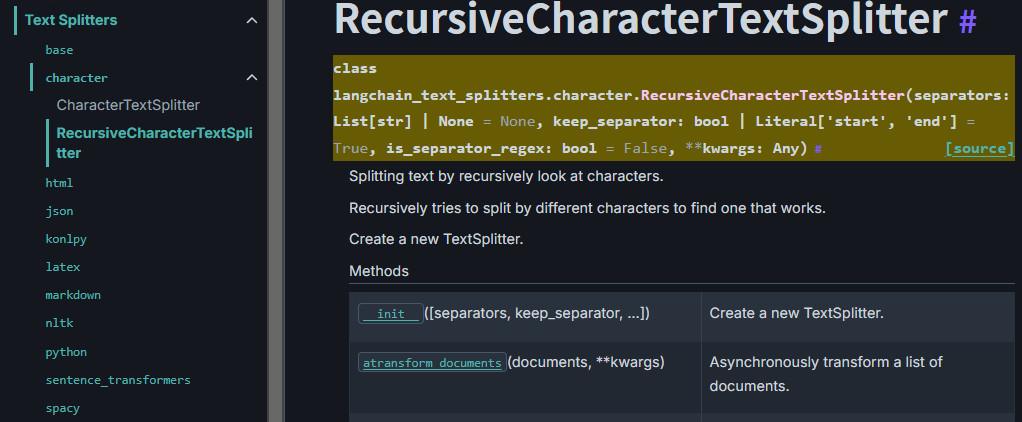Click the keep_separator parameter in signature
Viewport: 1022px width, 422px height.
(612, 122)
